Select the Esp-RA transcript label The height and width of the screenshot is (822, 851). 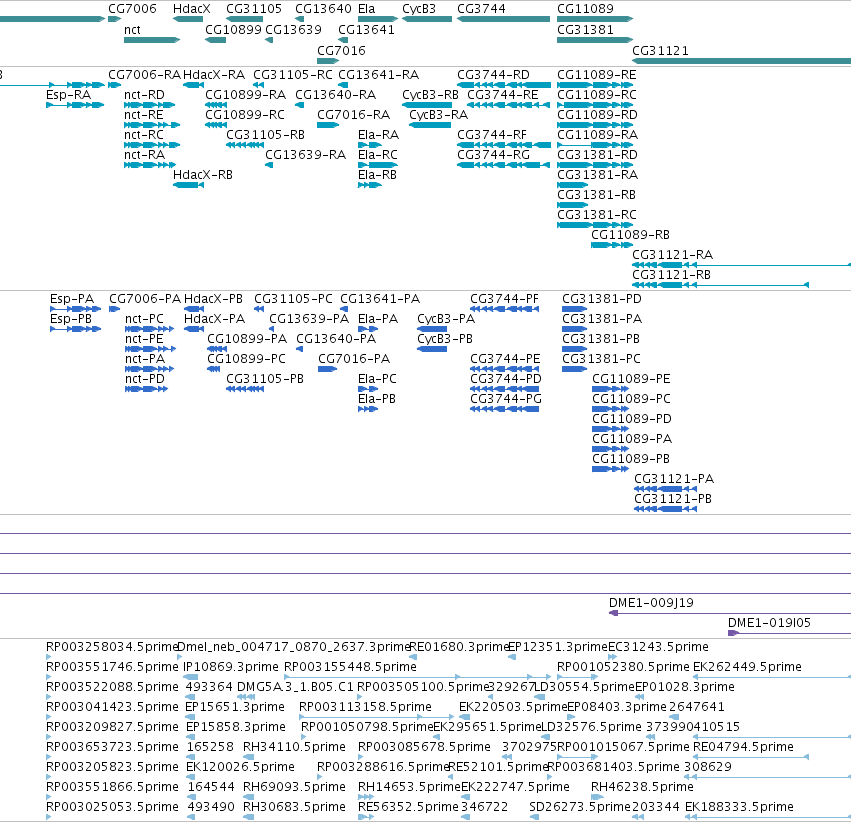pyautogui.click(x=68, y=94)
